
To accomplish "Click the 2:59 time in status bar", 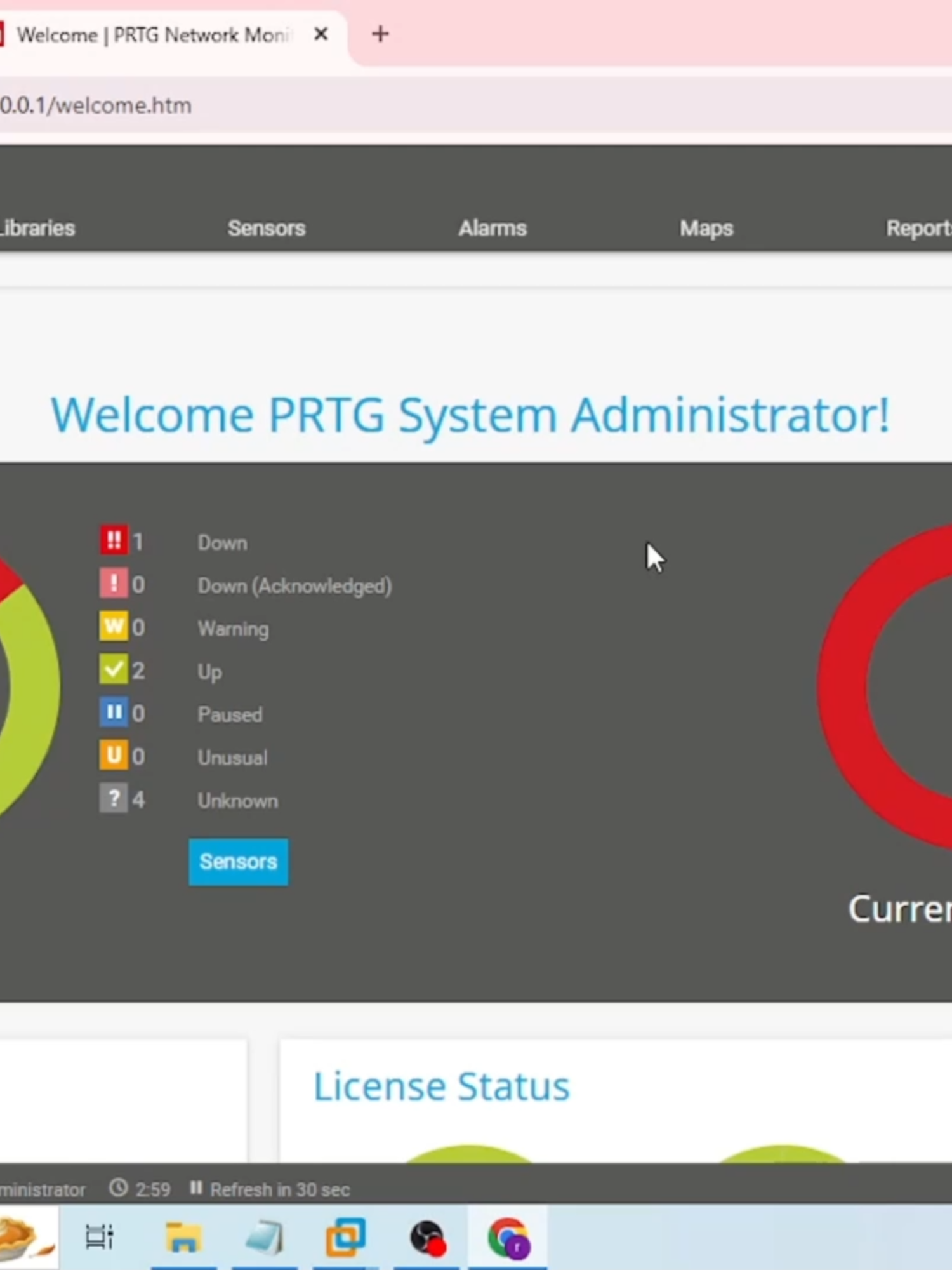I will click(152, 1189).
